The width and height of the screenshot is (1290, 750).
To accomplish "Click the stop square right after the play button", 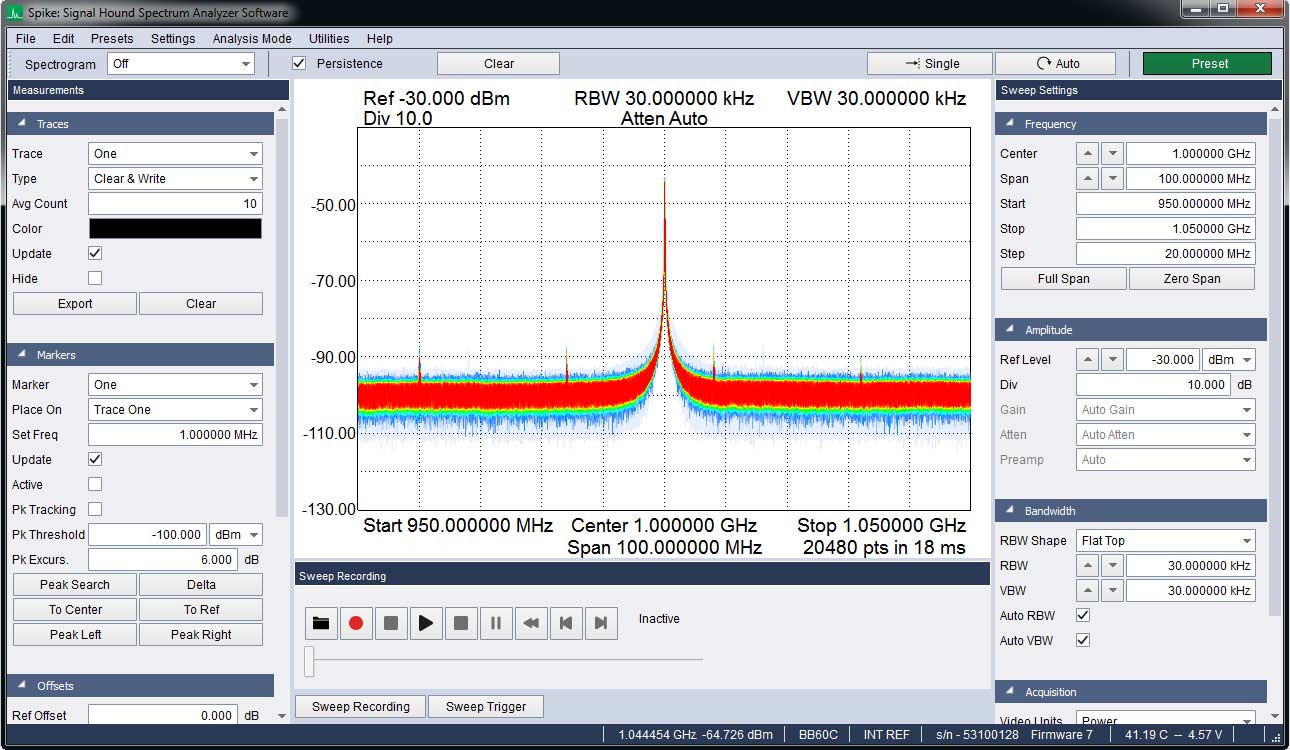I will point(461,623).
